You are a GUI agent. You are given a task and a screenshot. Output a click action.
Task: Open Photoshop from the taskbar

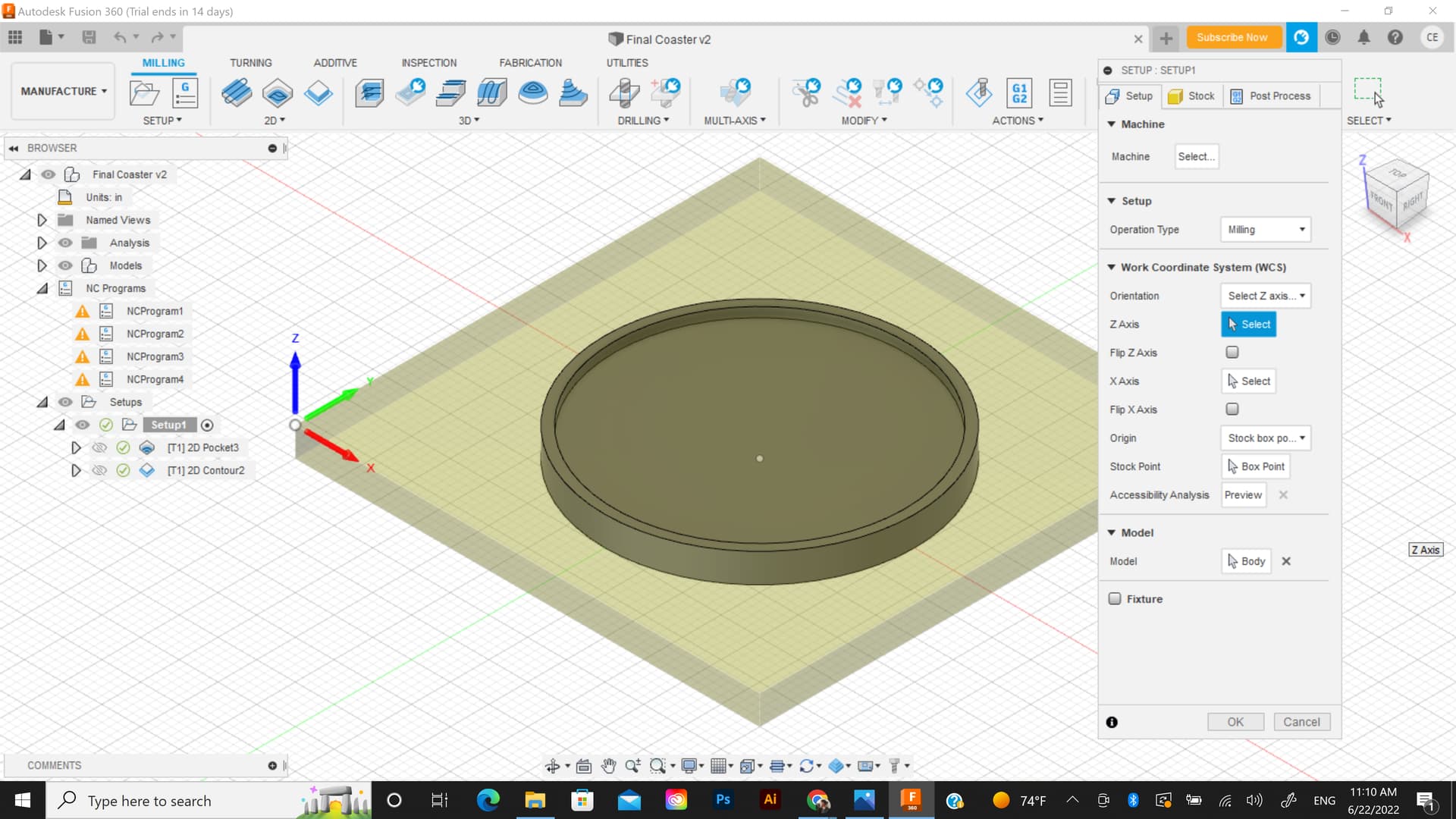723,799
